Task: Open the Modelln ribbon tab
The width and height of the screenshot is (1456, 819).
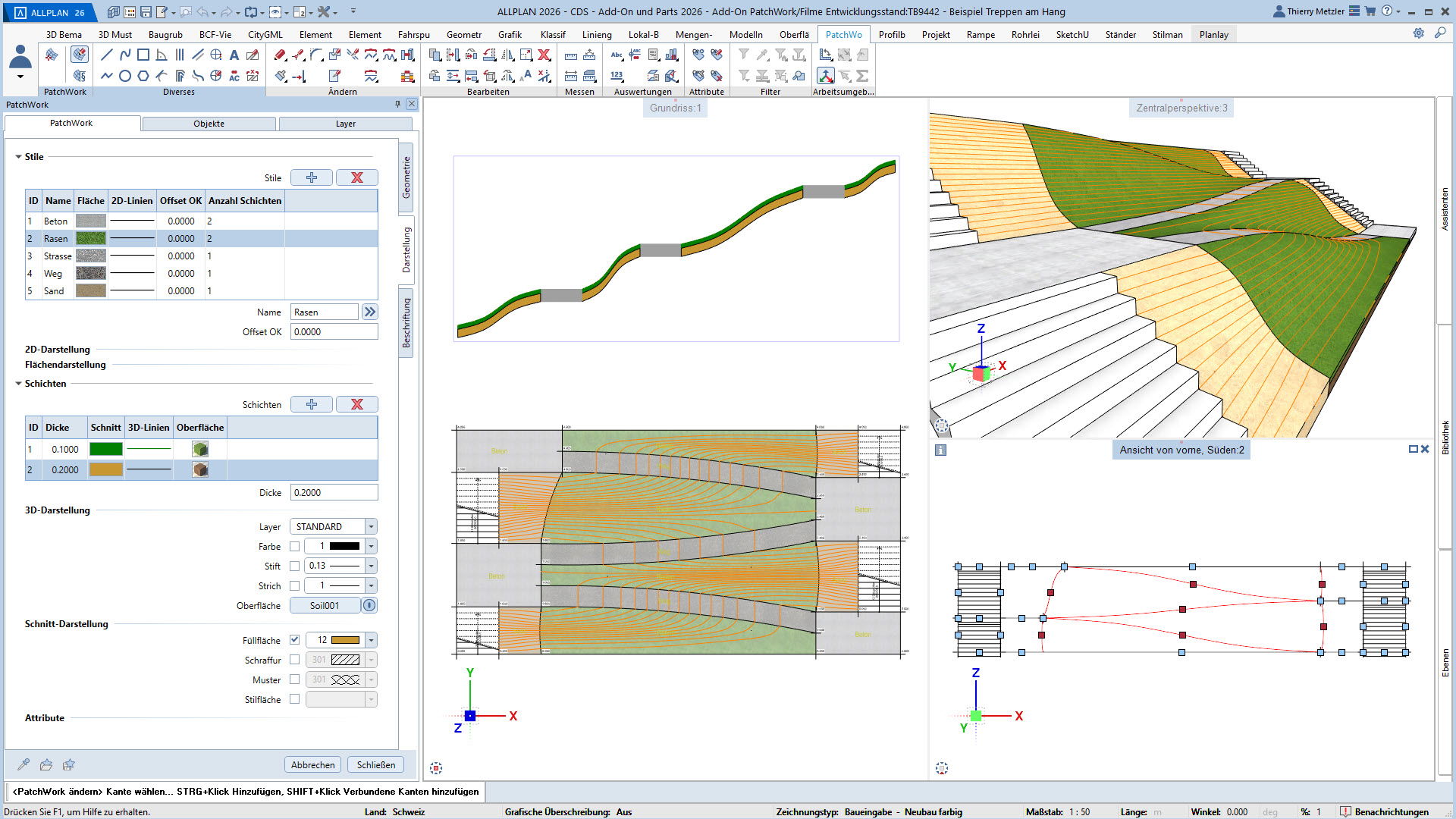Action: [745, 35]
